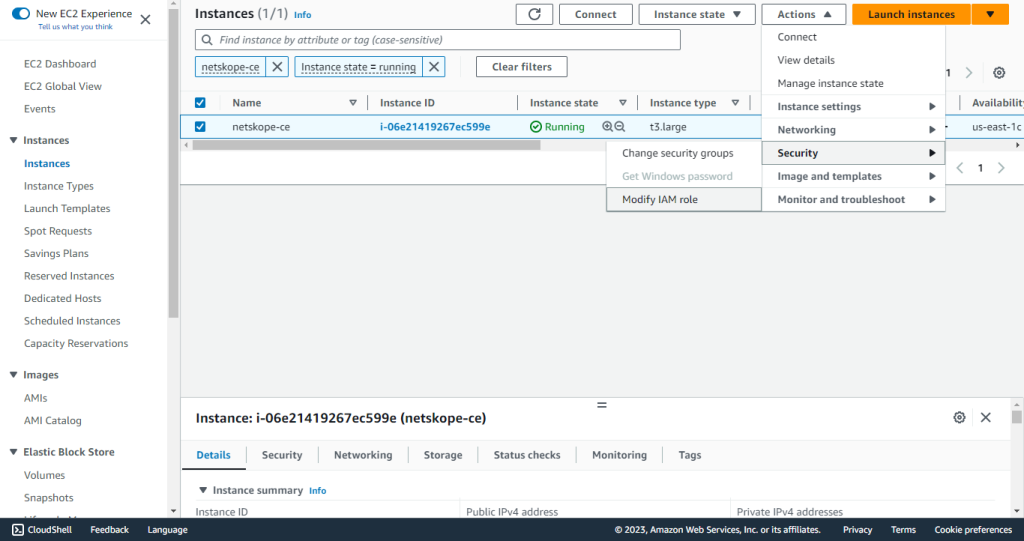Open Instance settings submenu

853,107
